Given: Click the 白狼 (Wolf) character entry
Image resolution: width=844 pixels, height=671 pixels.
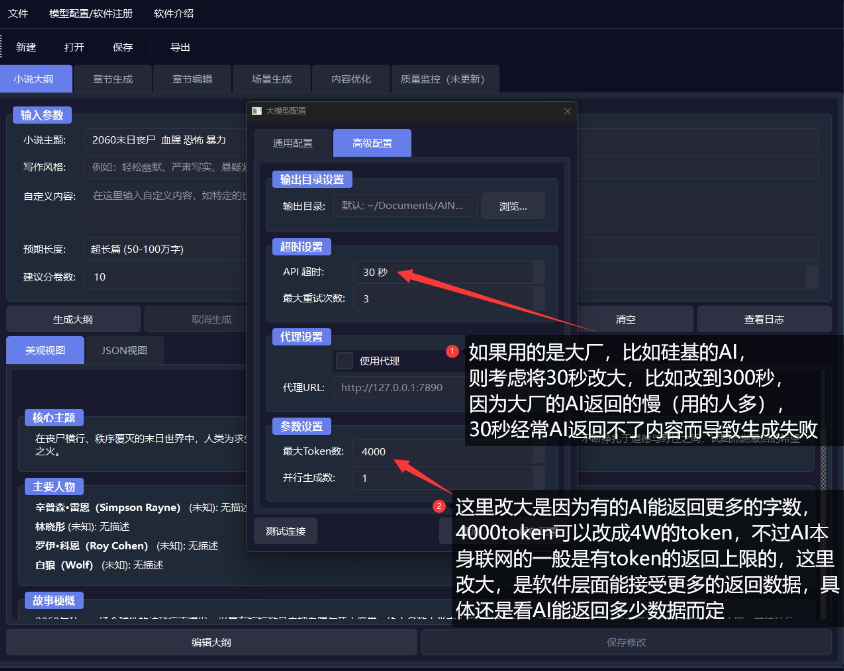Looking at the screenshot, I should pyautogui.click(x=99, y=565).
